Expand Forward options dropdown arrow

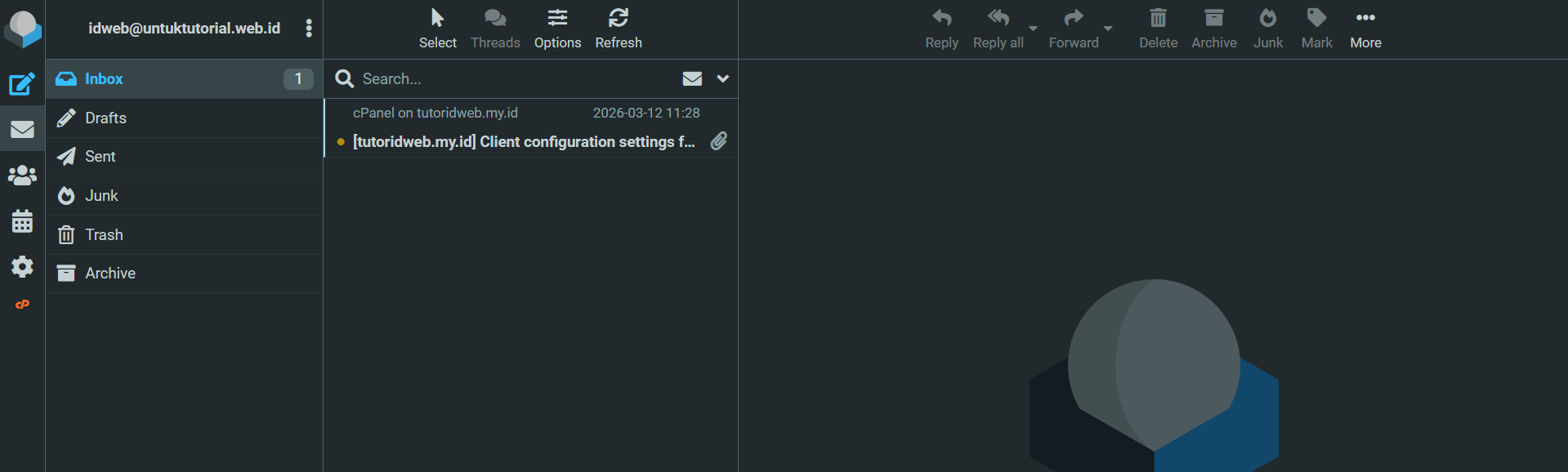(x=1108, y=29)
